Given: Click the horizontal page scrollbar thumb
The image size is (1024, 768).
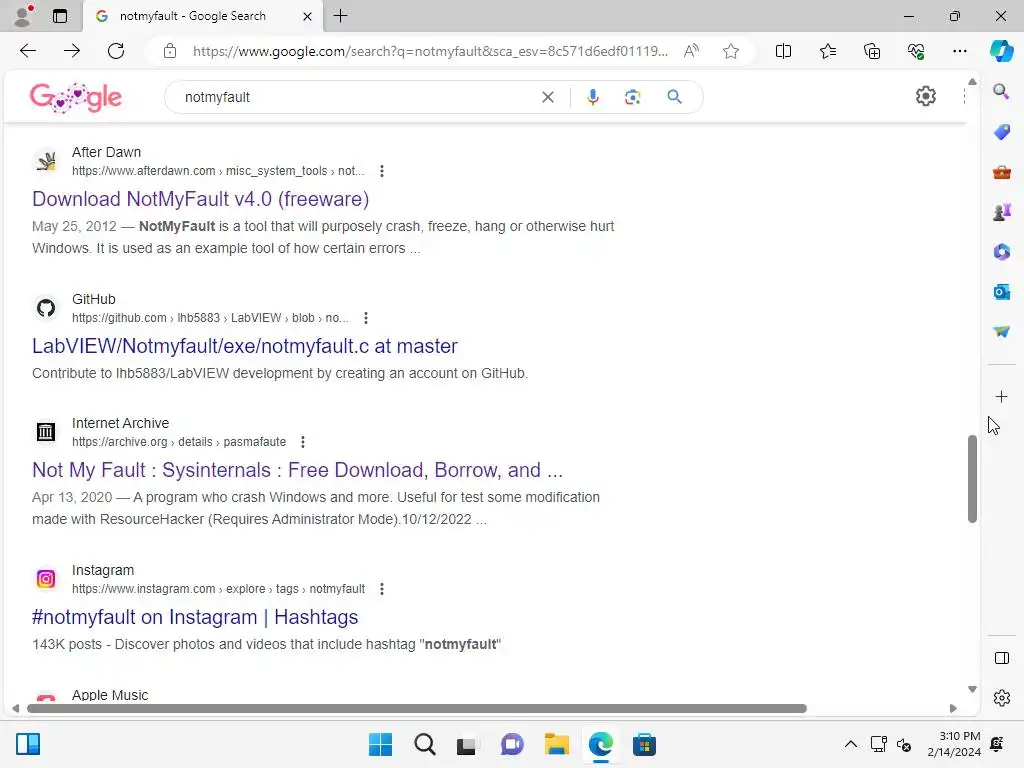Looking at the screenshot, I should click(417, 709).
